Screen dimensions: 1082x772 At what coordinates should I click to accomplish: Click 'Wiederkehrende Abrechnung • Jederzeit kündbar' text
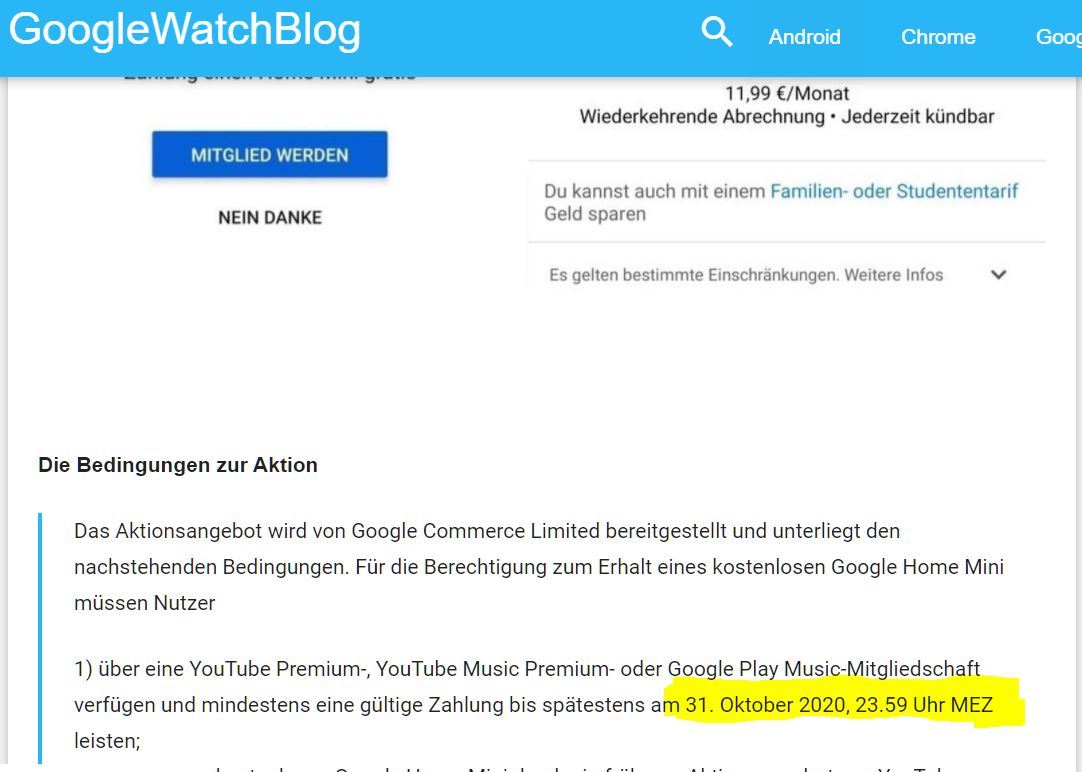(787, 116)
